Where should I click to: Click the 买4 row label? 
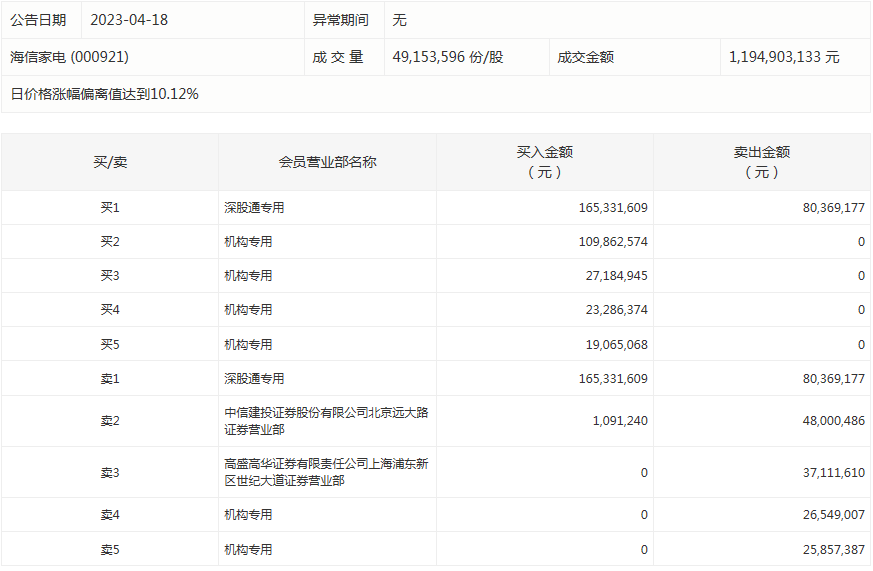click(110, 310)
